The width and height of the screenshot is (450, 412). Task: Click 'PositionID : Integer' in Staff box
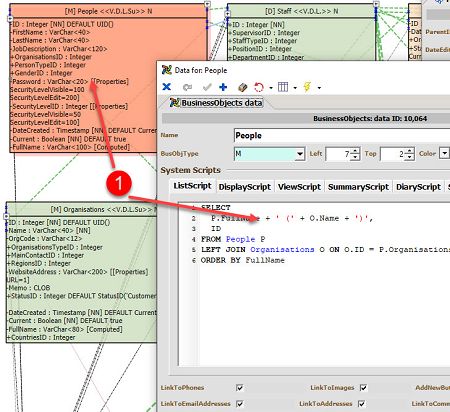click(x=261, y=49)
